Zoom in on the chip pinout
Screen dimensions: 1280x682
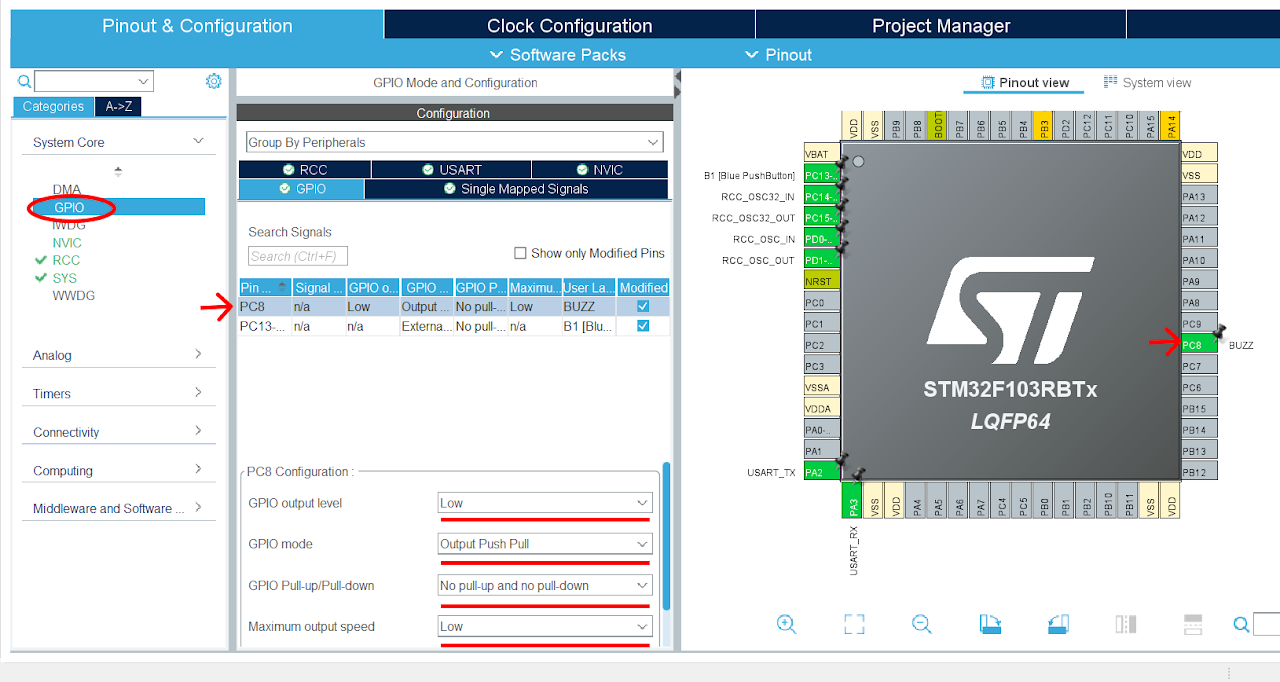click(x=786, y=624)
